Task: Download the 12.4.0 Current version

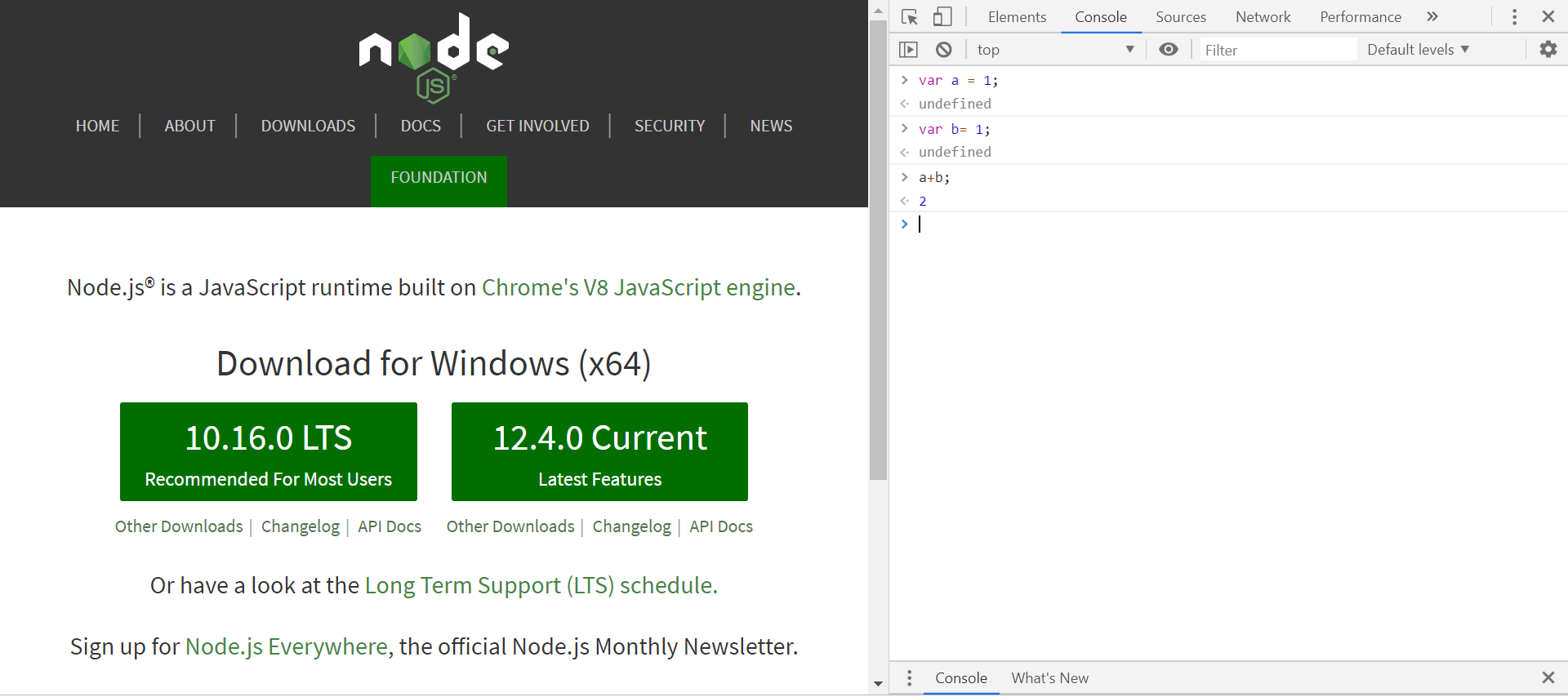Action: (599, 451)
